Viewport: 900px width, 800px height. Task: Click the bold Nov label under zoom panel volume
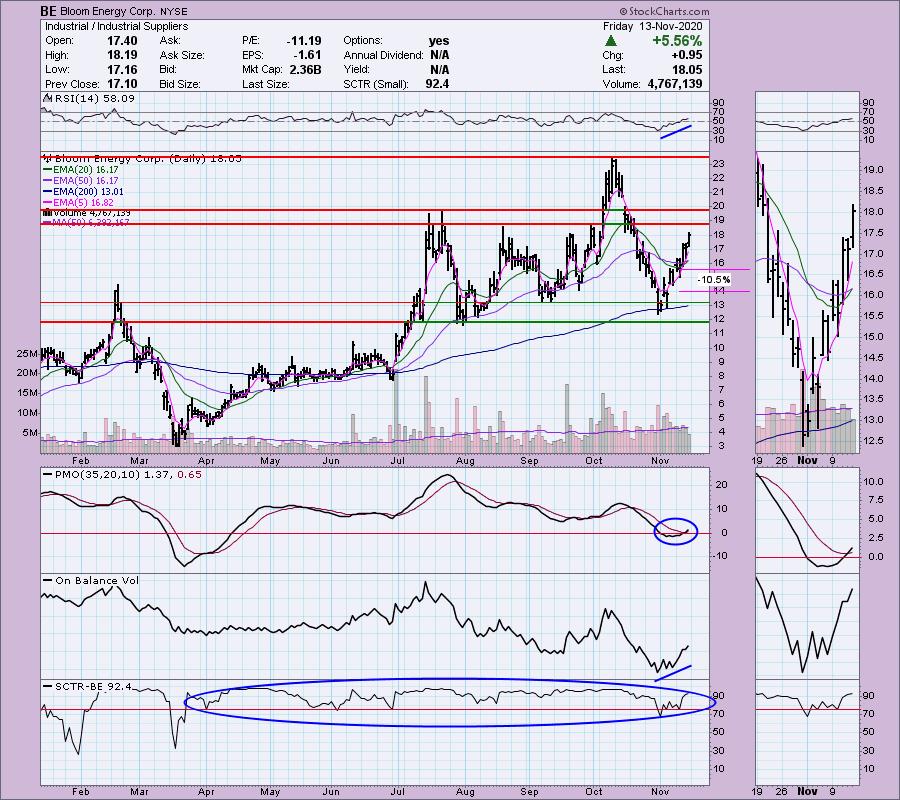(807, 460)
